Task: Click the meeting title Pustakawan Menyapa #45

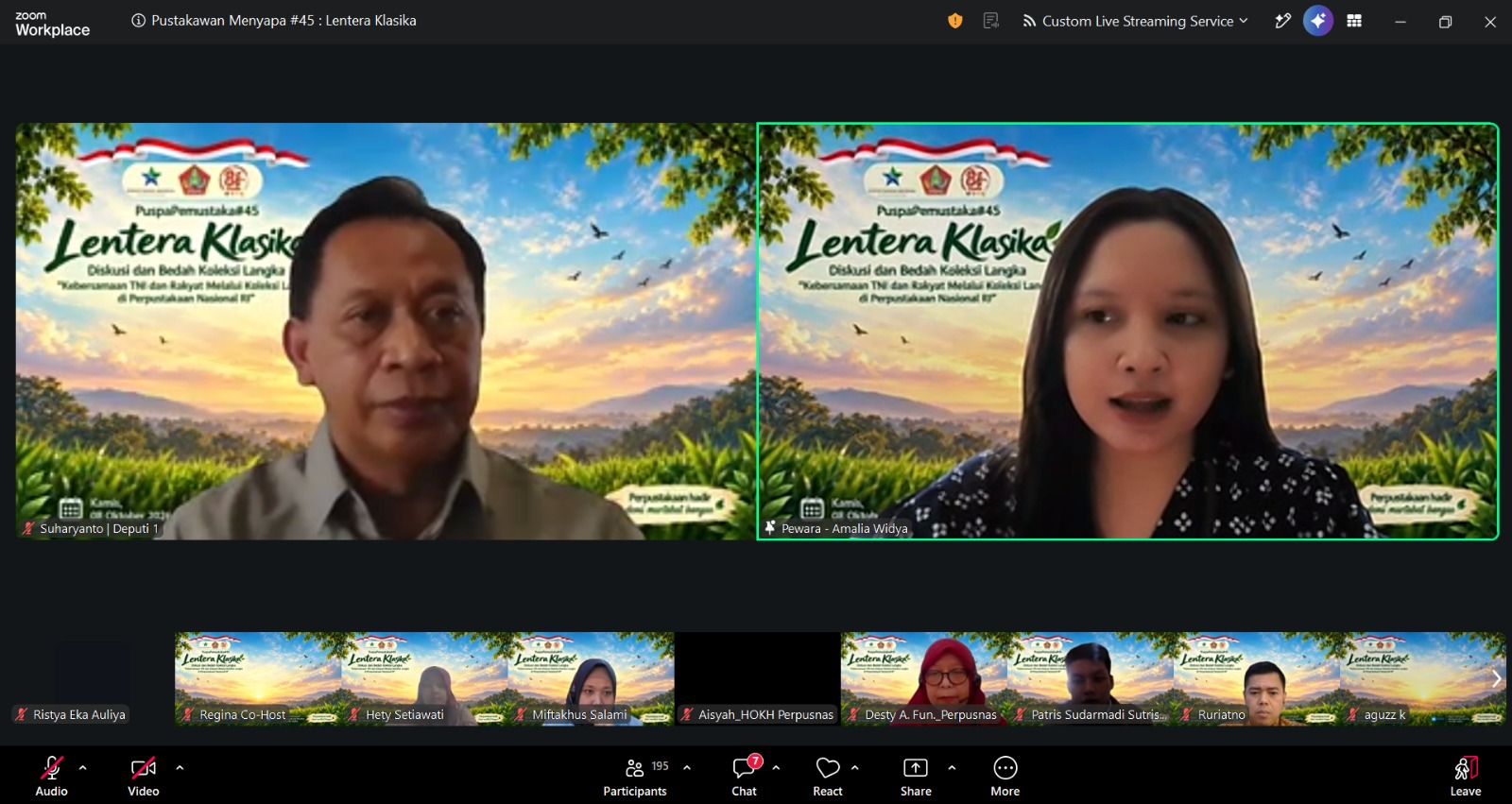Action: (x=283, y=21)
